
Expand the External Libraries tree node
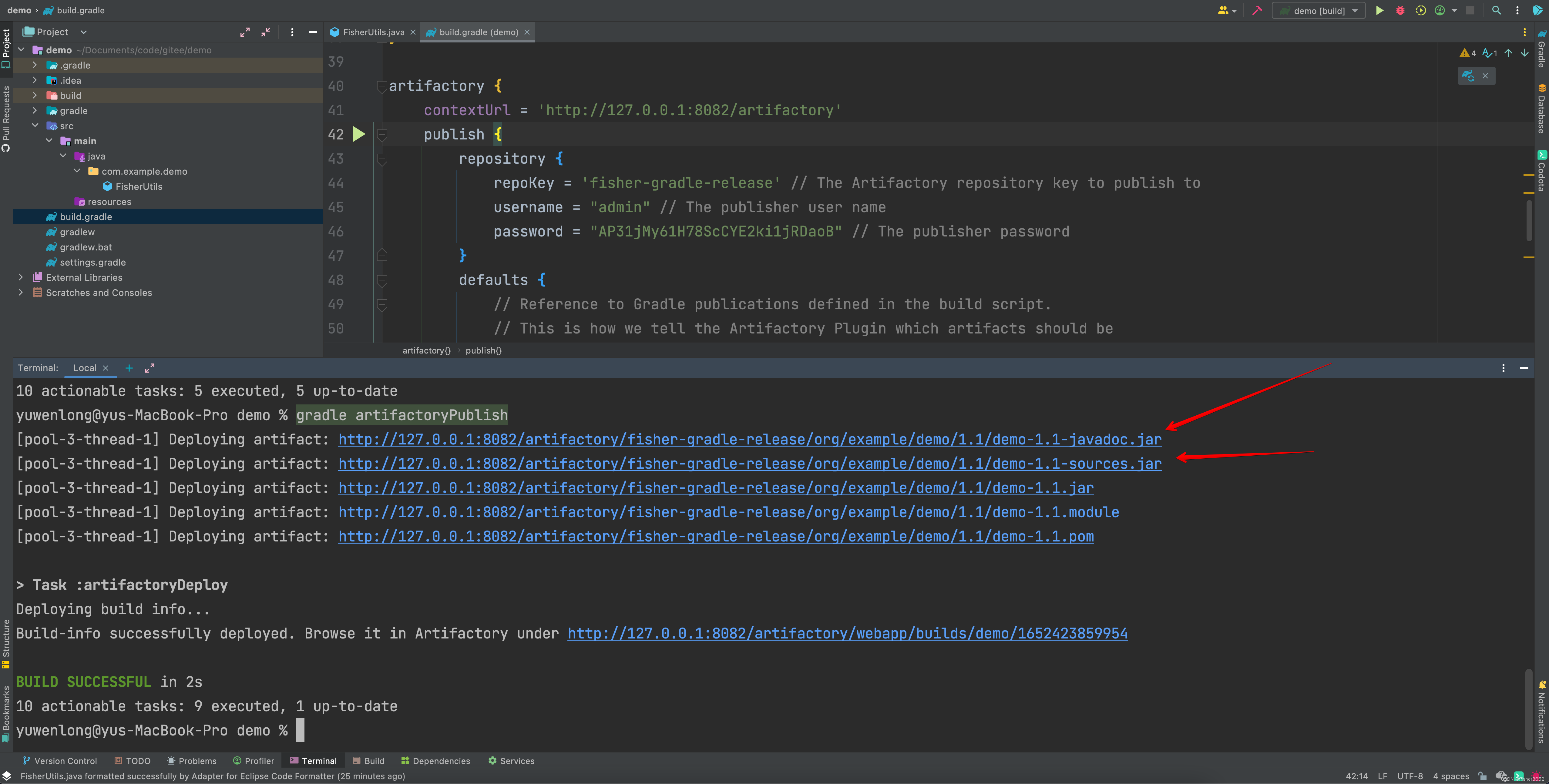21,277
